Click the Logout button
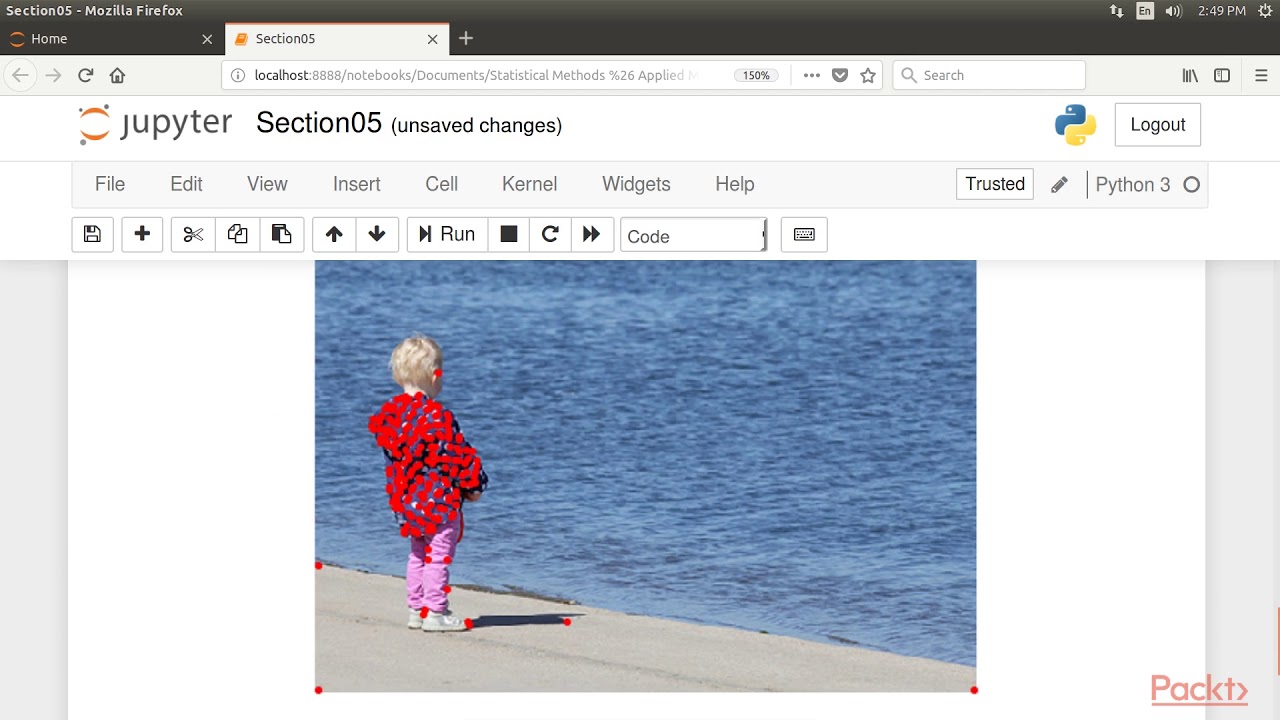Image resolution: width=1280 pixels, height=720 pixels. pyautogui.click(x=1158, y=125)
